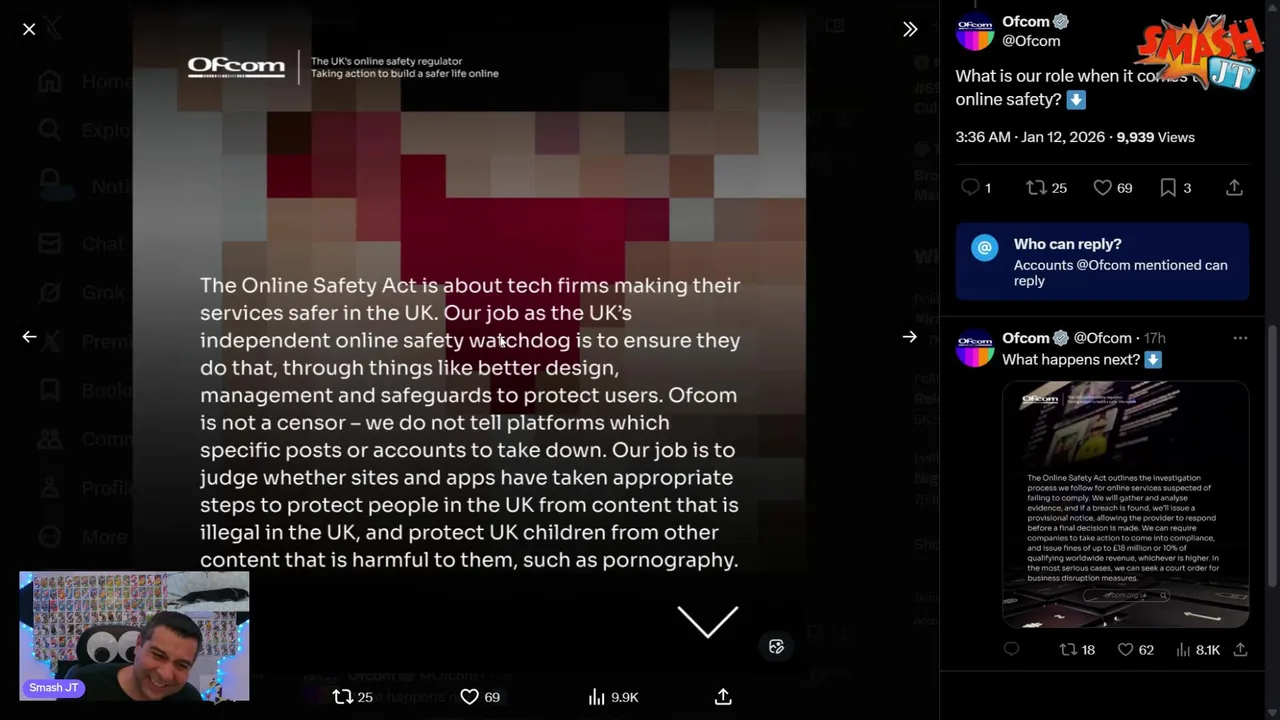Share the main tweet via share icon
Viewport: 1280px width, 720px height.
click(1234, 187)
